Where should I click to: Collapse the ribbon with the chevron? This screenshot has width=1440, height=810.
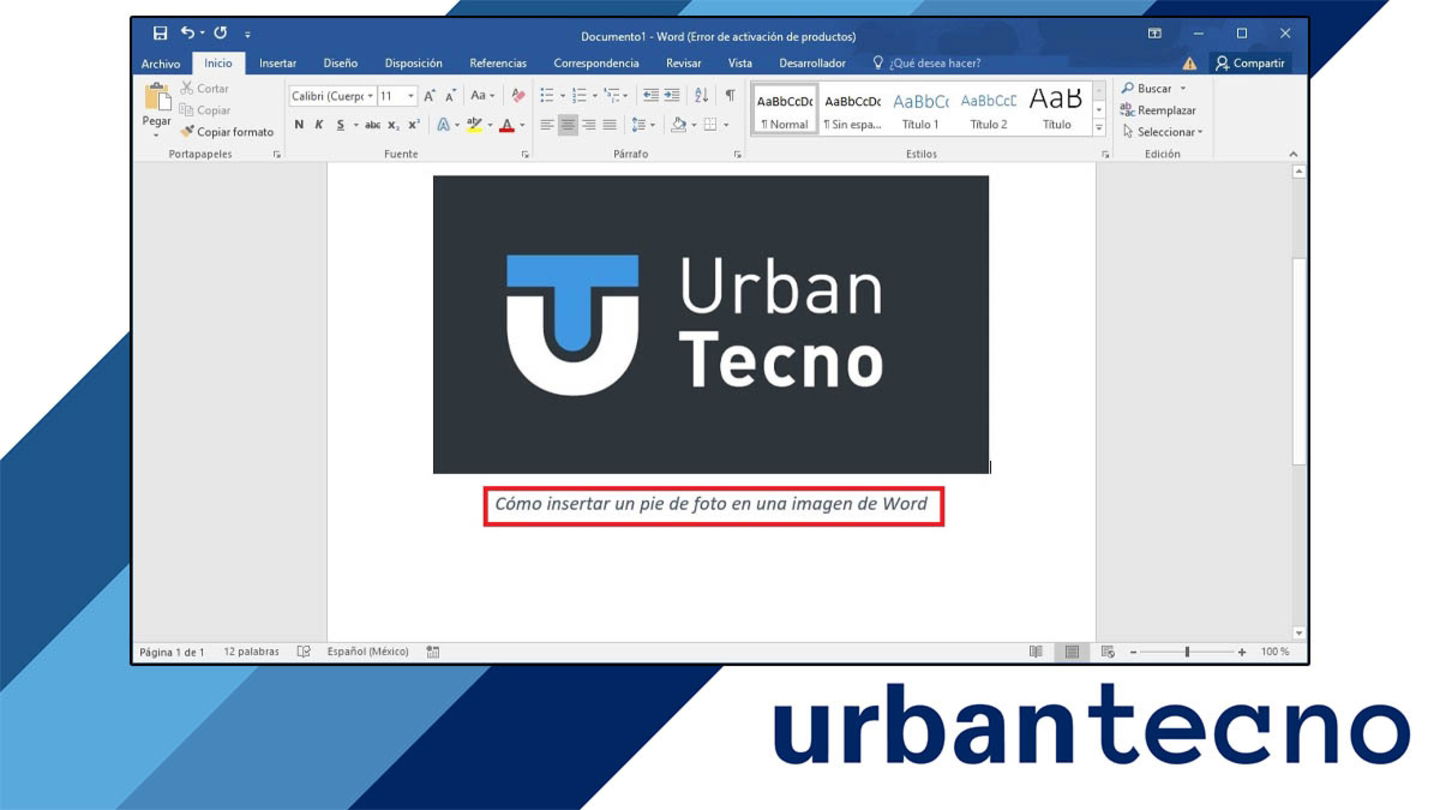point(1293,154)
